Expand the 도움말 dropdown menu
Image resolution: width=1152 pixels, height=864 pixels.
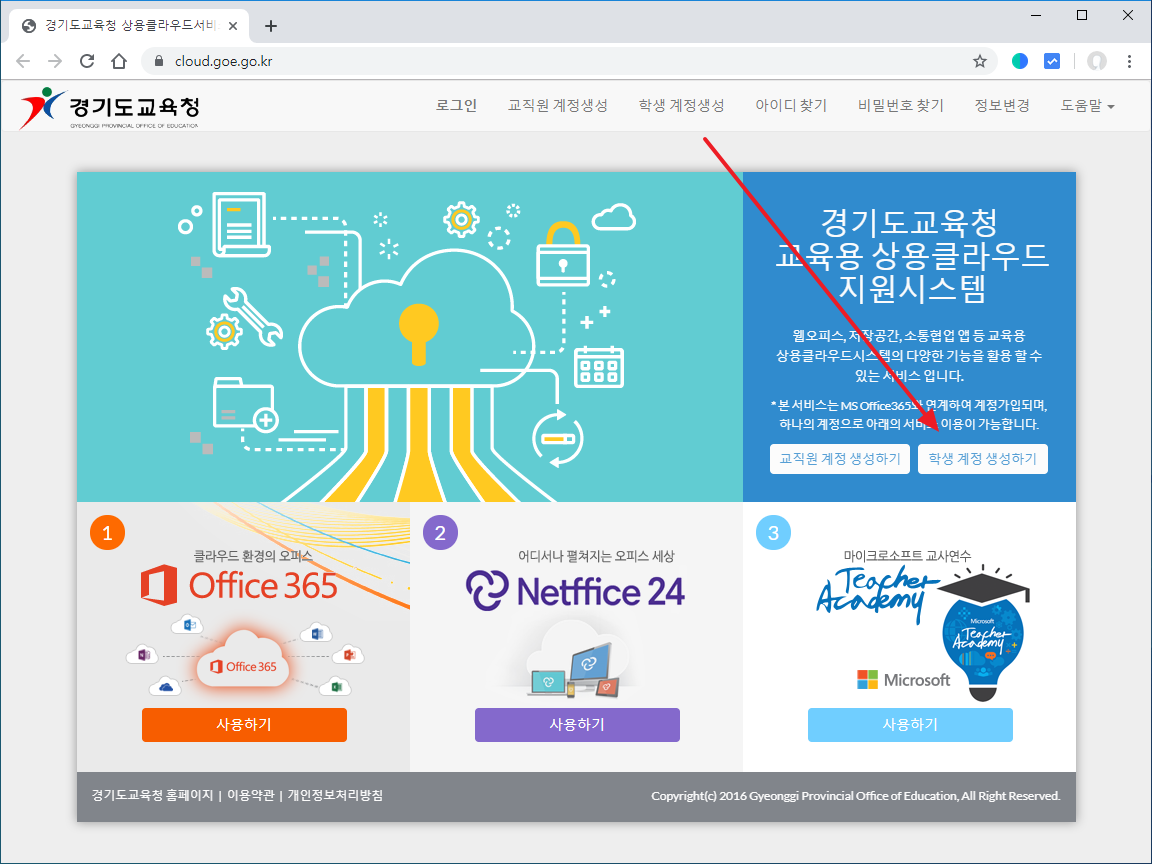(1087, 106)
